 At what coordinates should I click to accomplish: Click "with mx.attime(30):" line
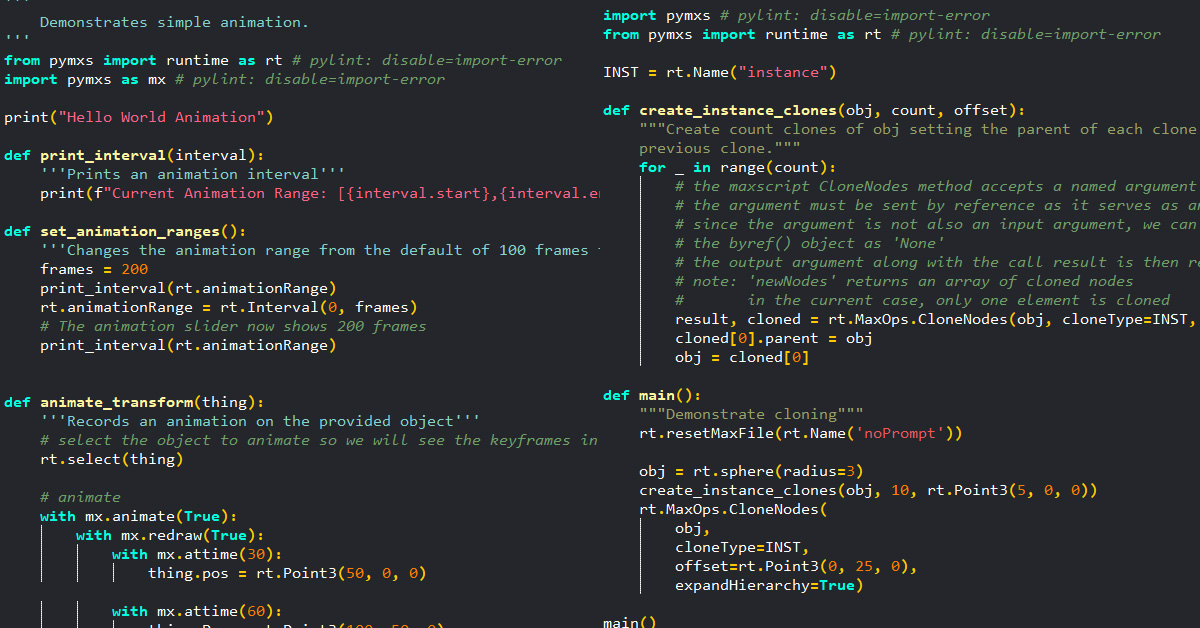tap(197, 554)
